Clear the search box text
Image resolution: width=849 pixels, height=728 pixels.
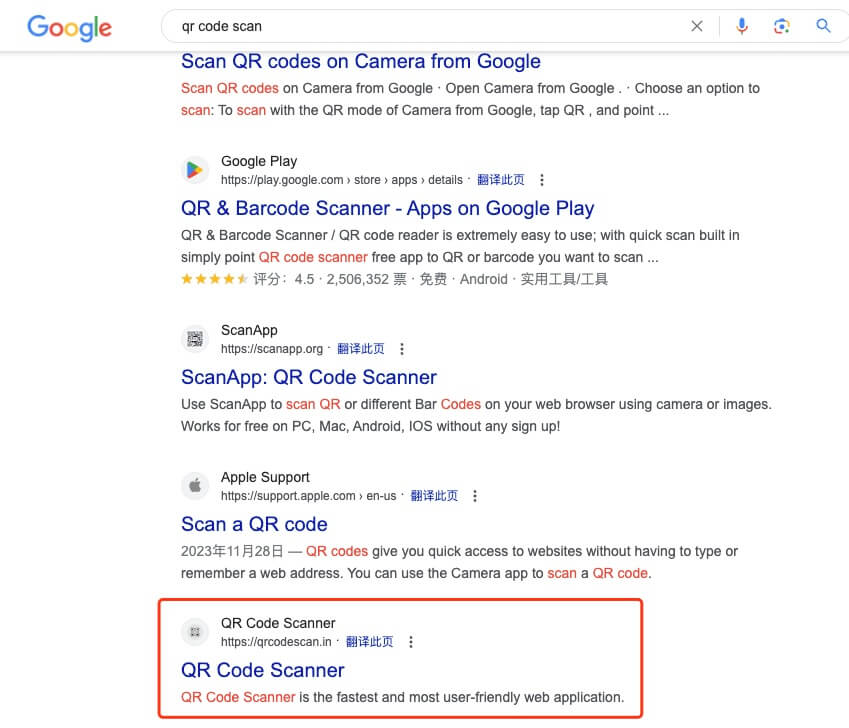tap(697, 26)
